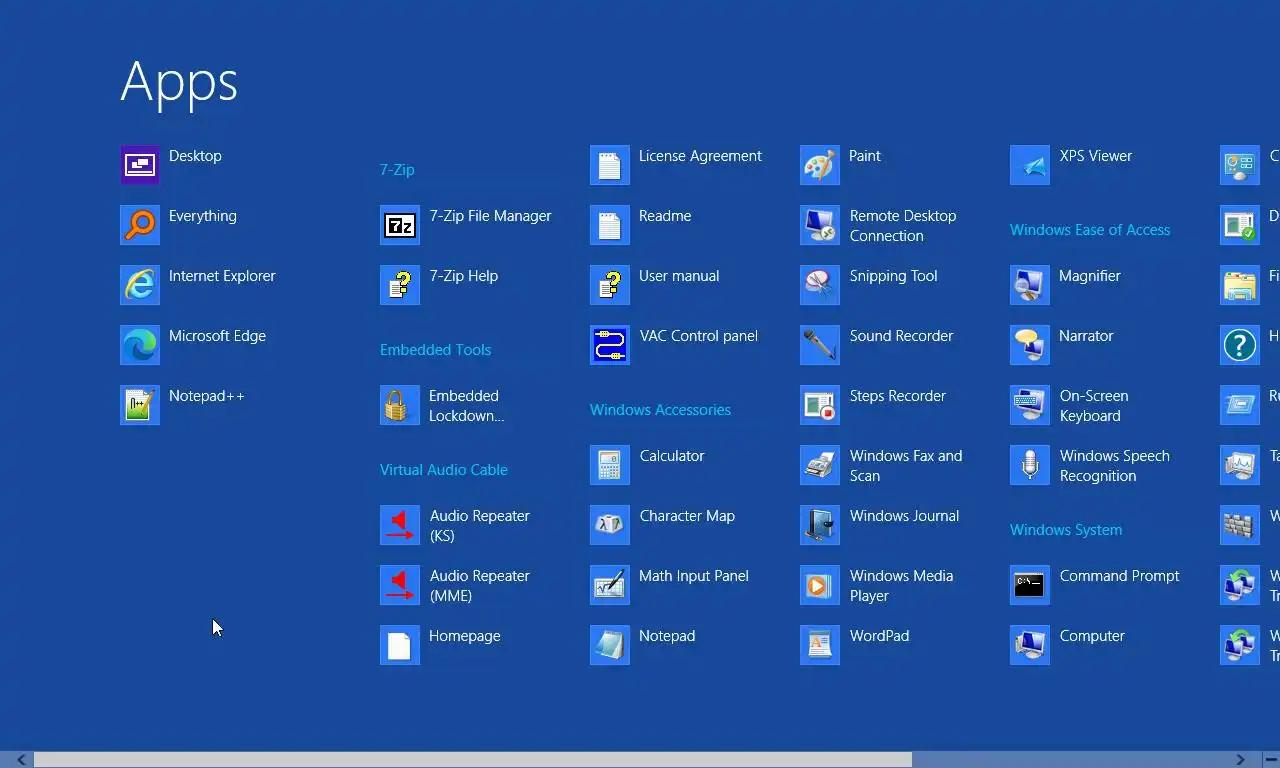Click the 7-Zip group header
The width and height of the screenshot is (1280, 768).
coord(397,170)
